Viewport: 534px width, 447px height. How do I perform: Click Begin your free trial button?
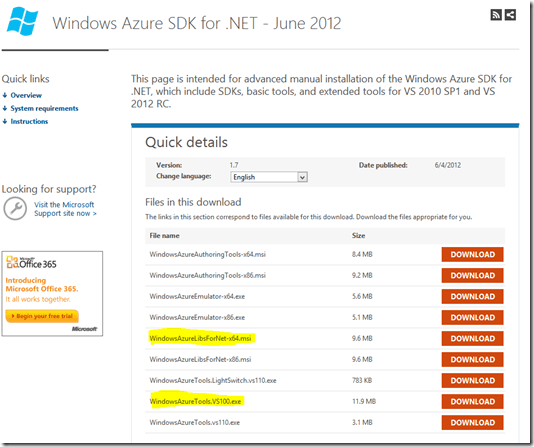click(42, 316)
